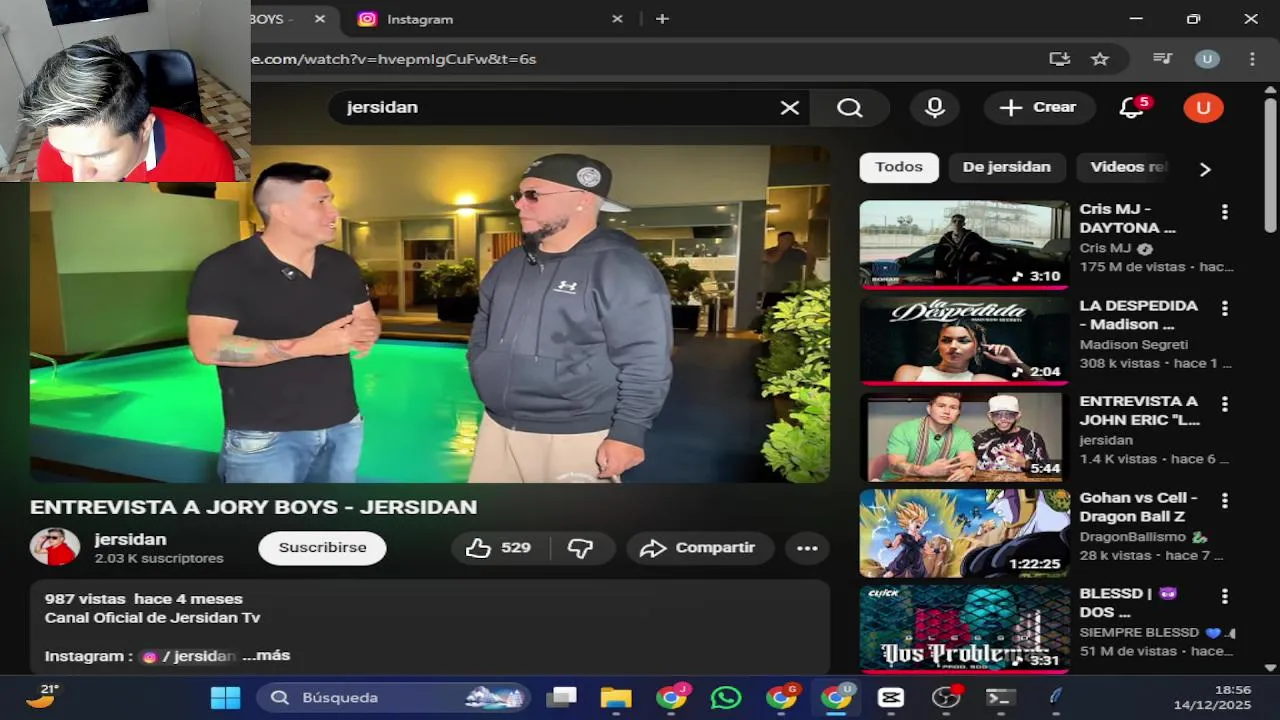The height and width of the screenshot is (720, 1280).
Task: Click the install app icon in address bar
Action: click(1060, 59)
